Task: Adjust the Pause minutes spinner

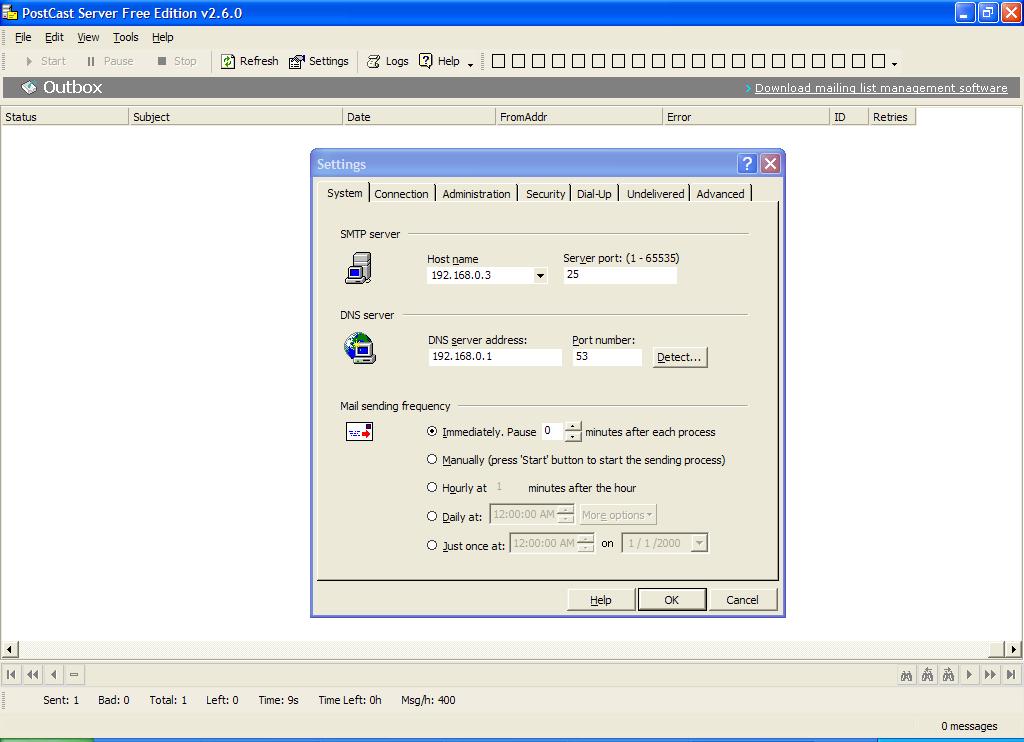Action: click(573, 432)
